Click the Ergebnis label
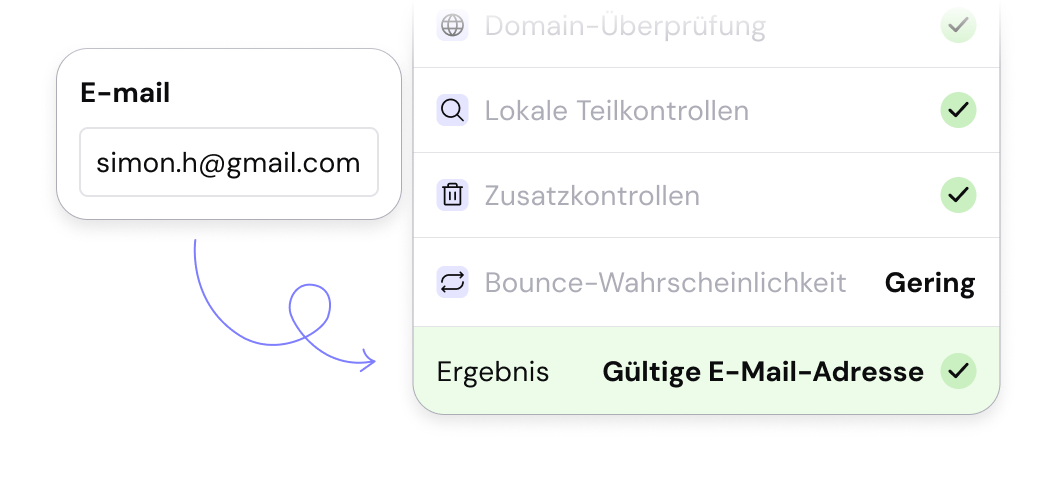 493,372
